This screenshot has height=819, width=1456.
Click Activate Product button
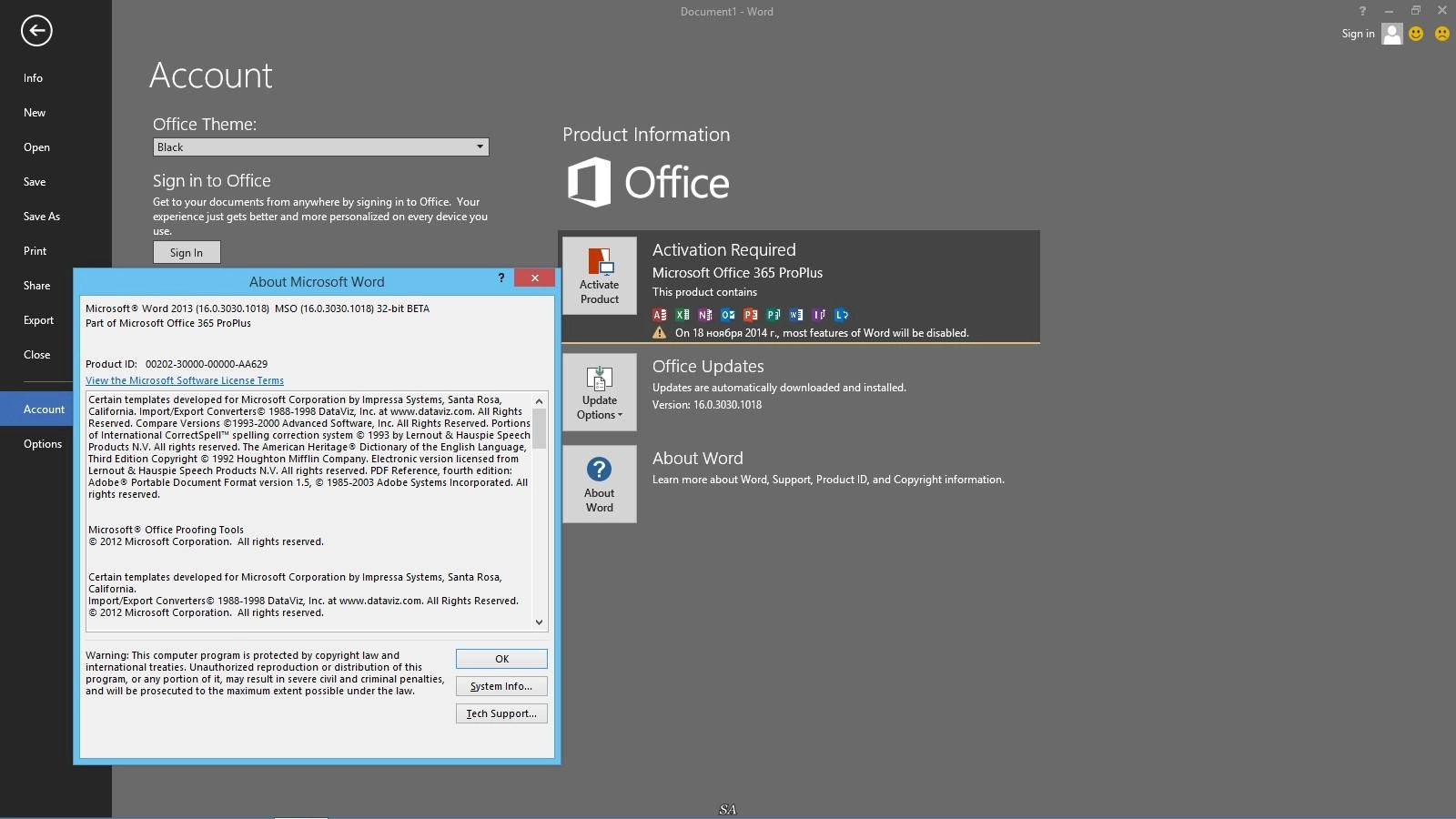600,276
